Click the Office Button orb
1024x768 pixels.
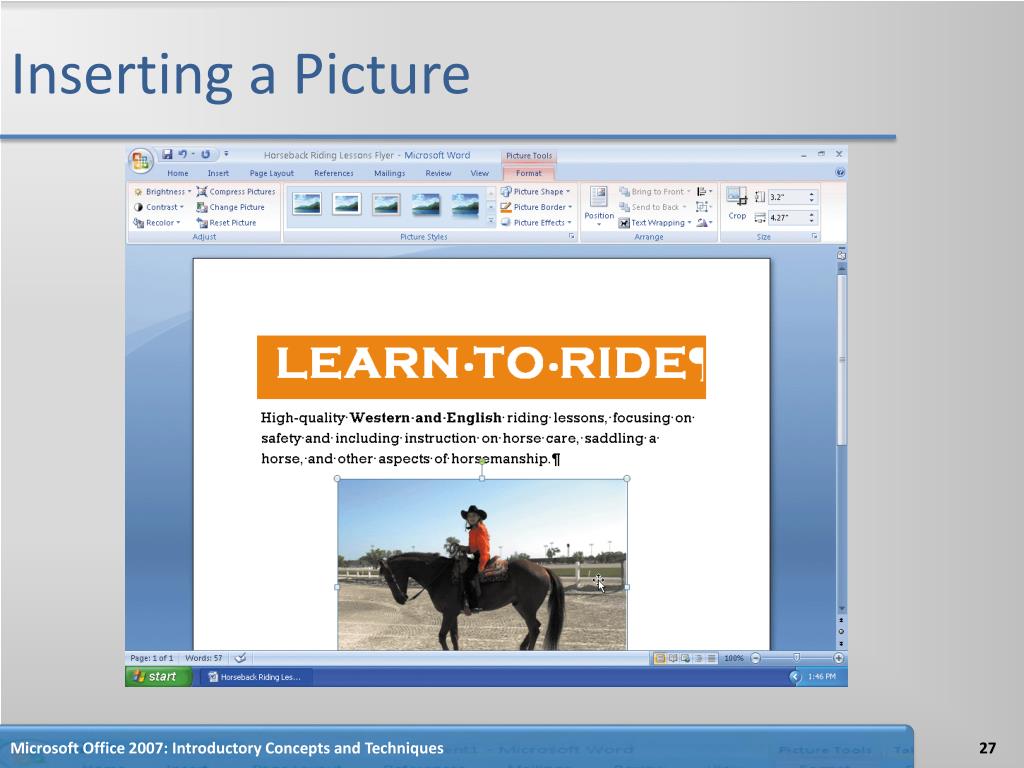pyautogui.click(x=140, y=161)
